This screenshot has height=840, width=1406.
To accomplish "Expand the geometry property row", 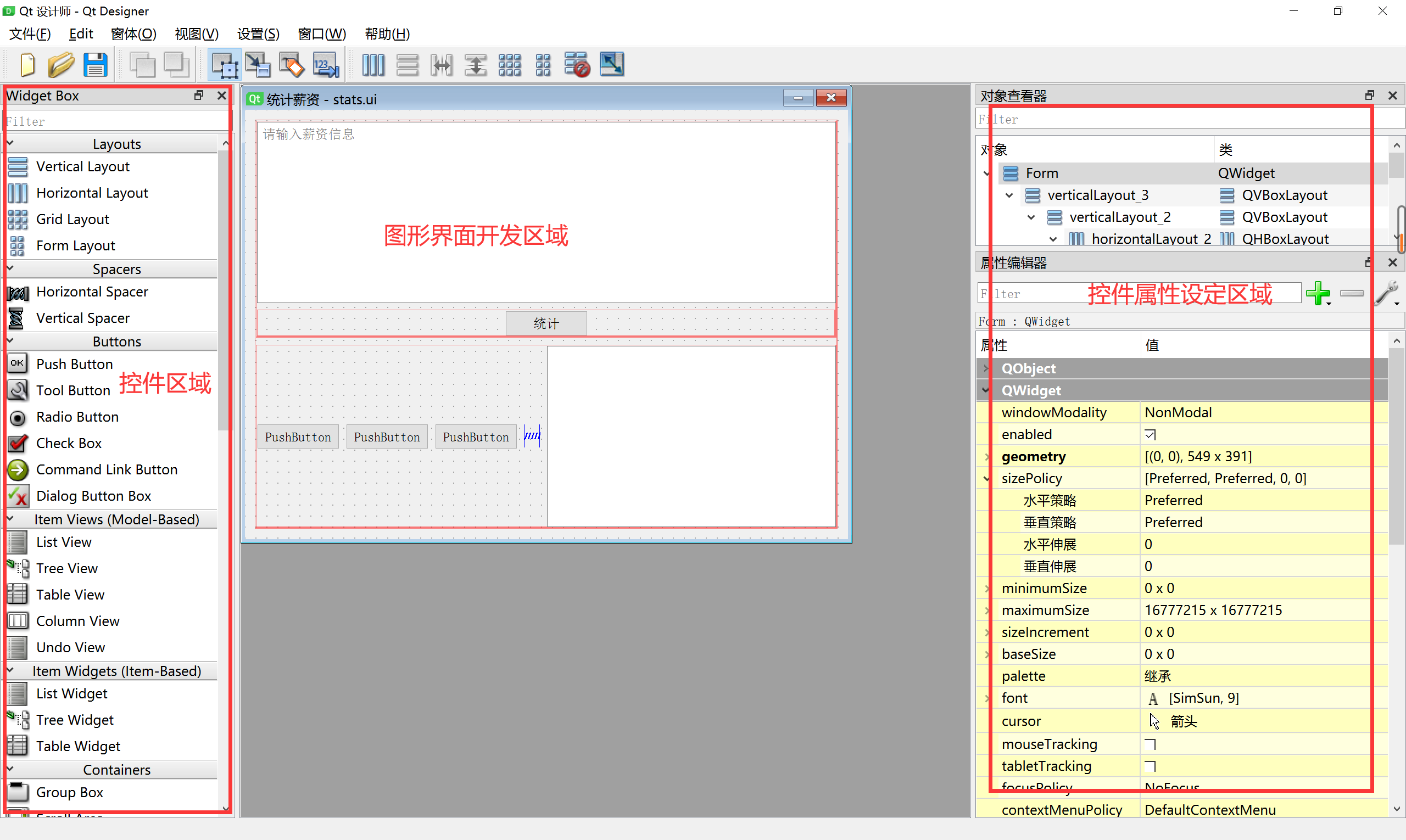I will click(x=986, y=457).
